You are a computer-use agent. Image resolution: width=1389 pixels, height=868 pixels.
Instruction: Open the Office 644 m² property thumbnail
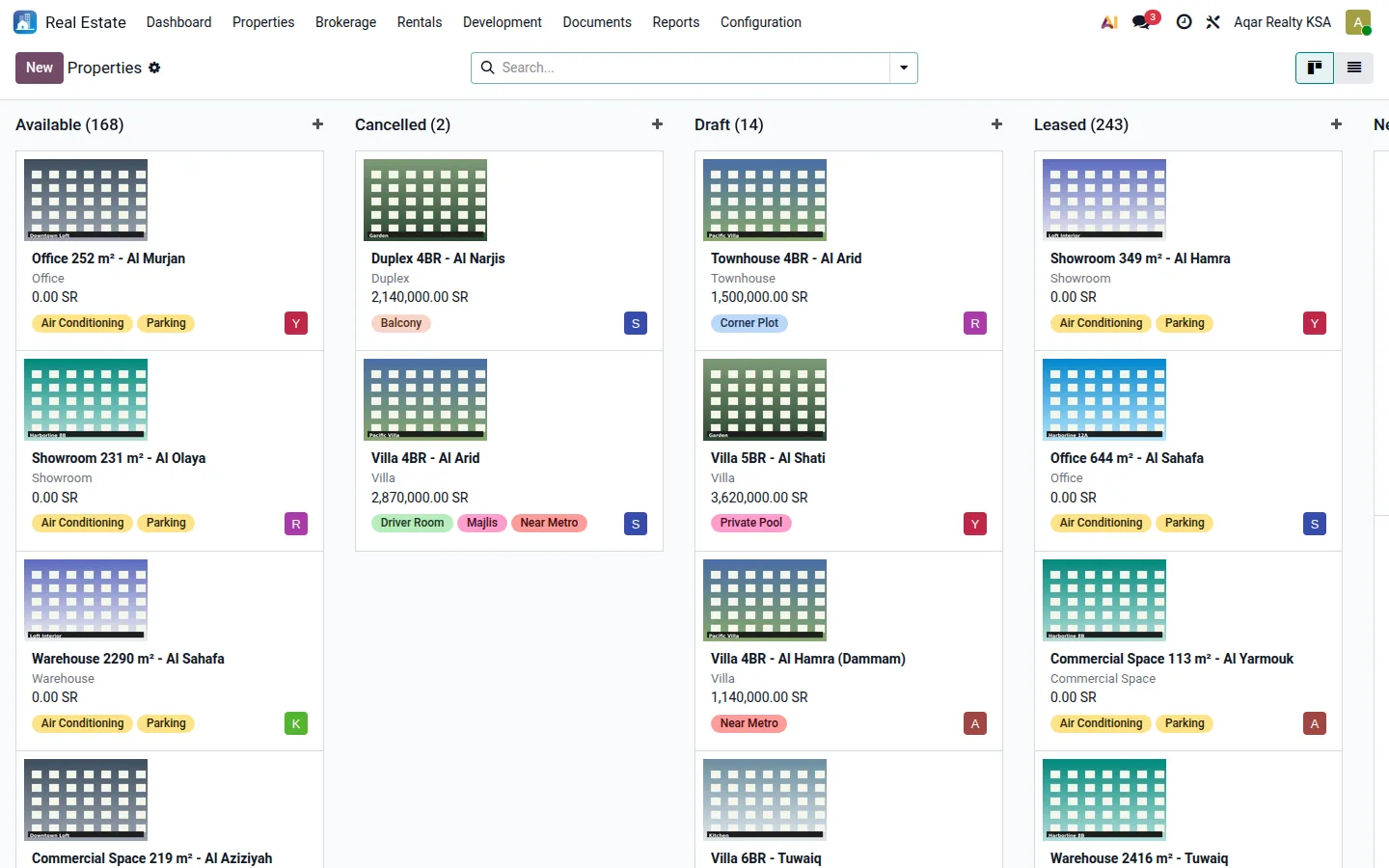pyautogui.click(x=1104, y=399)
